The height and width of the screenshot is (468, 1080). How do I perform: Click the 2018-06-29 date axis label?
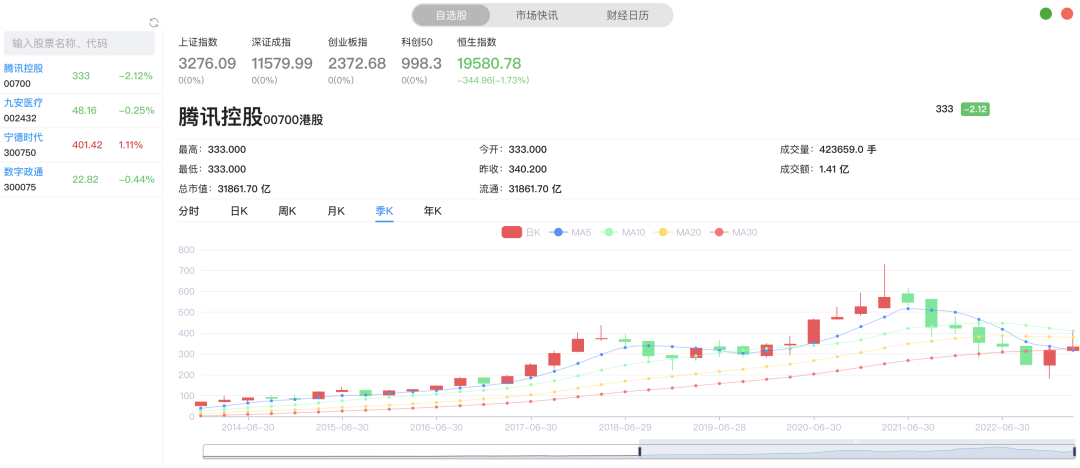coord(625,427)
